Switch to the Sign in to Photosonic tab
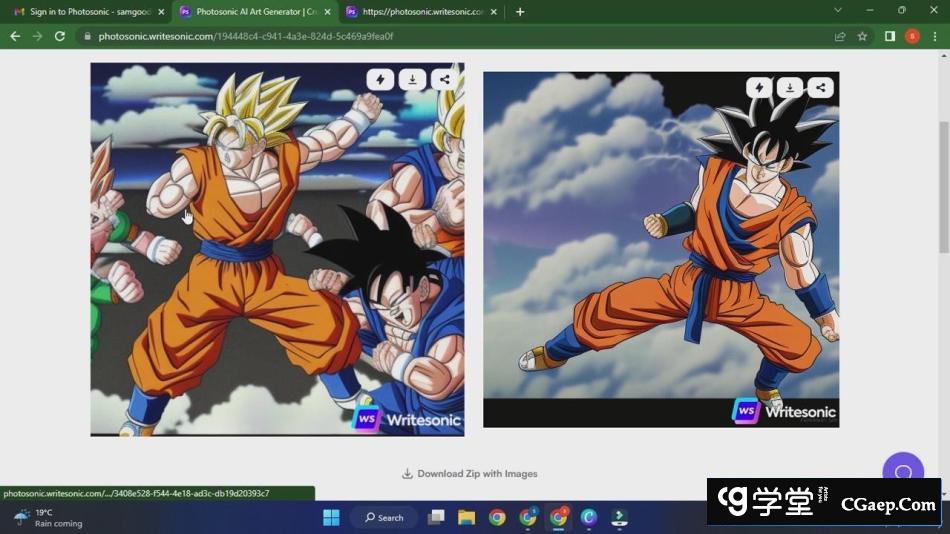This screenshot has height=534, width=950. 90,12
